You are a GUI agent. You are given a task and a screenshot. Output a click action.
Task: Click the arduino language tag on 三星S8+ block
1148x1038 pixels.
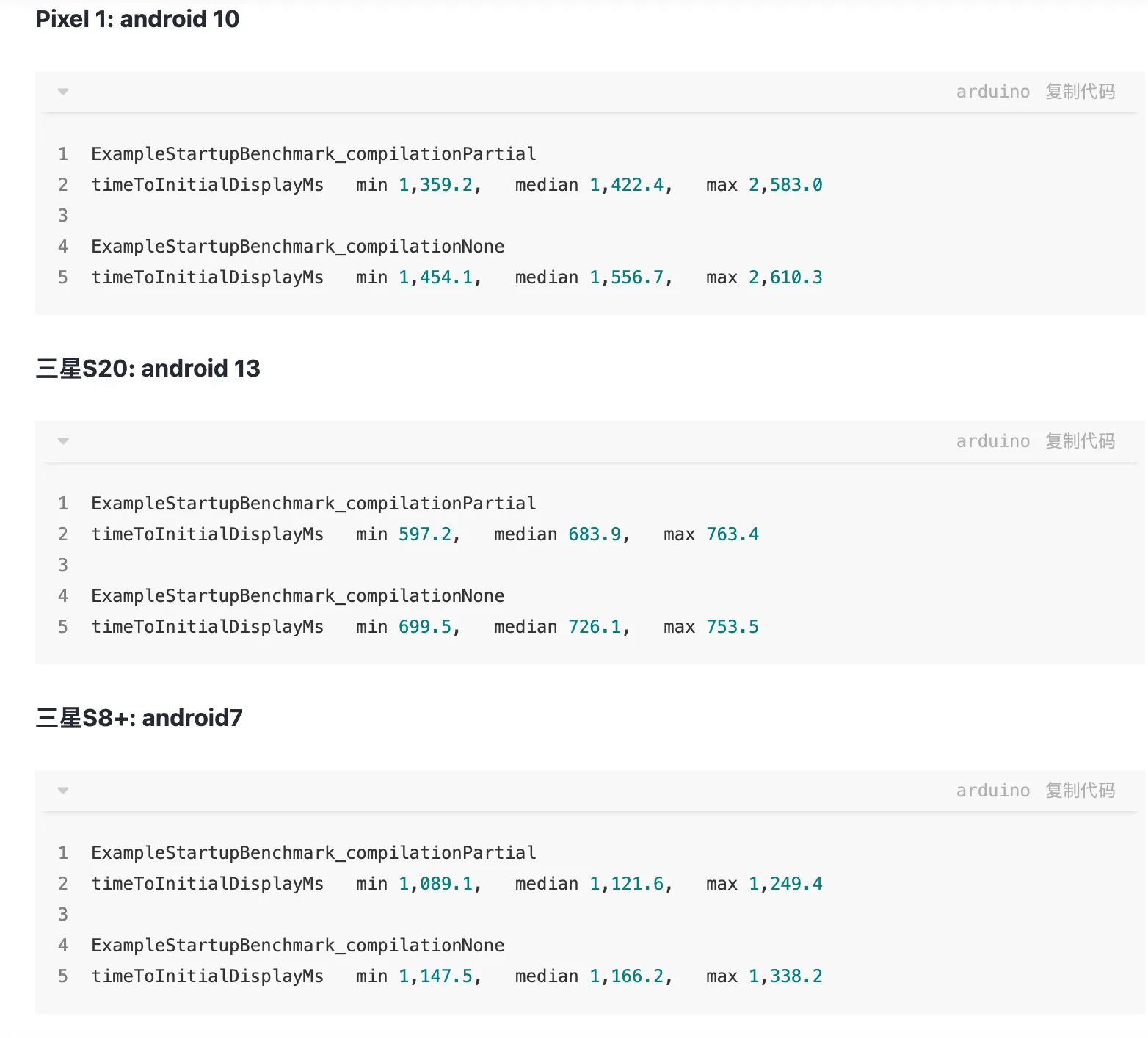coord(992,791)
